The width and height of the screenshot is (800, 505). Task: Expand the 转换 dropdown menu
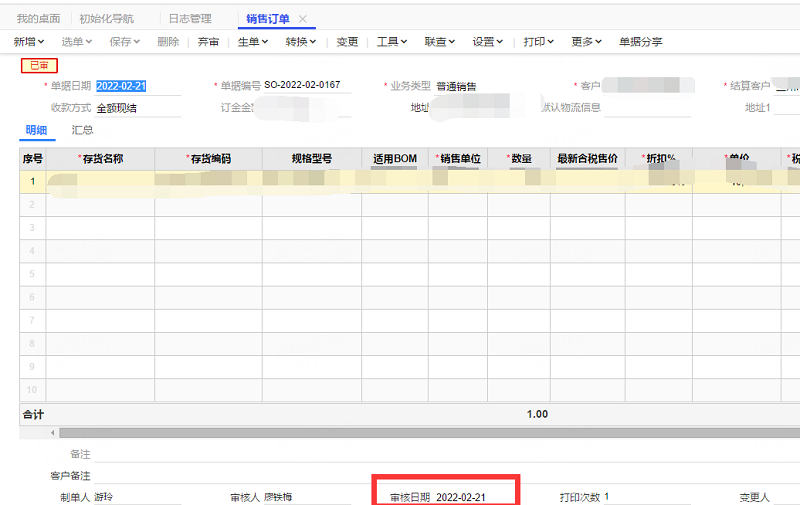pos(301,42)
